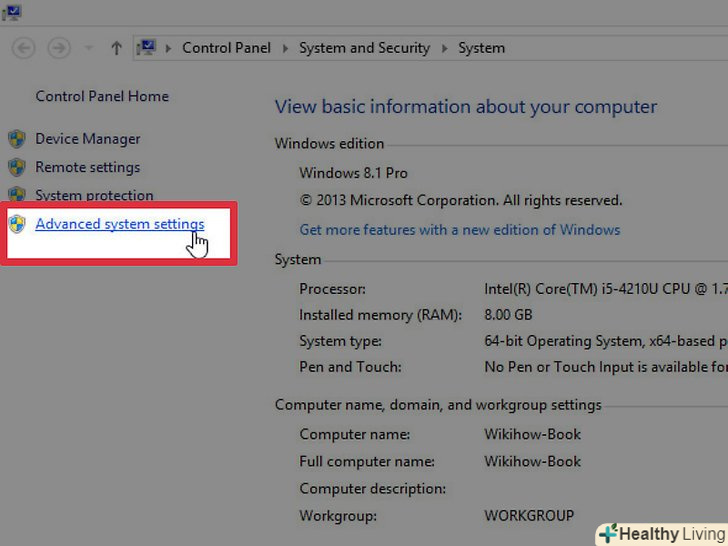Click the 2013 Microsoft Corporation copyright text
This screenshot has width=728, height=546.
(x=461, y=201)
